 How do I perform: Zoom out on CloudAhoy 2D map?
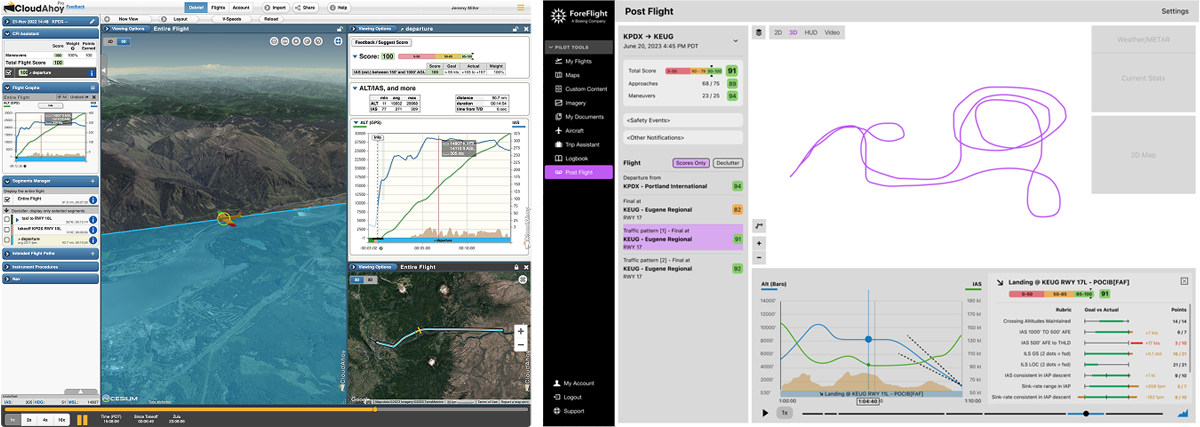click(520, 345)
